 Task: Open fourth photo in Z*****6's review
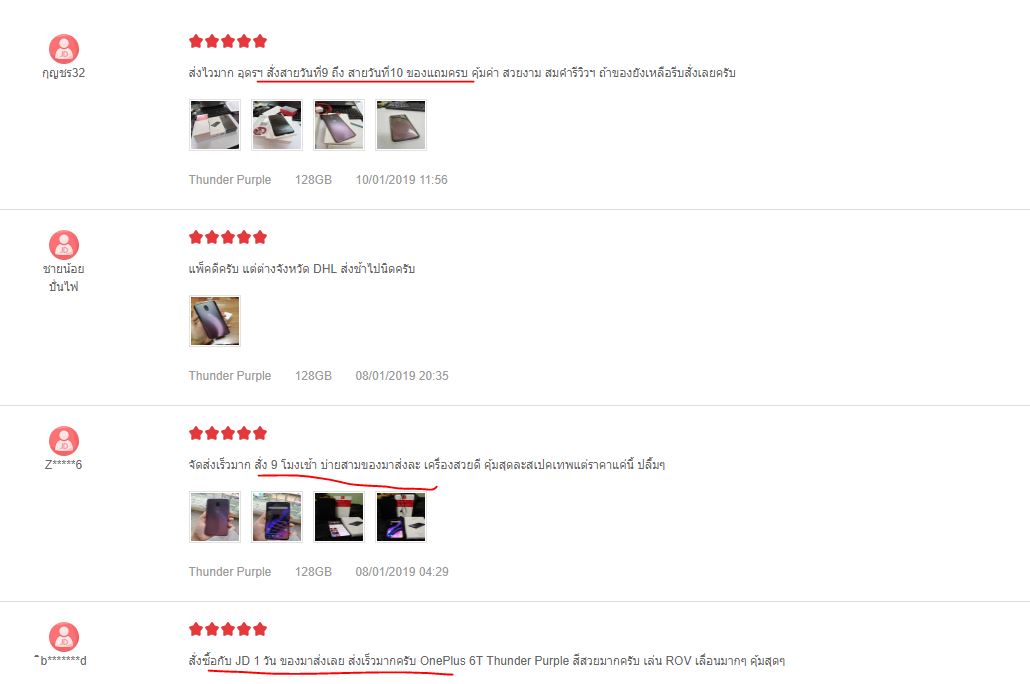tap(401, 516)
